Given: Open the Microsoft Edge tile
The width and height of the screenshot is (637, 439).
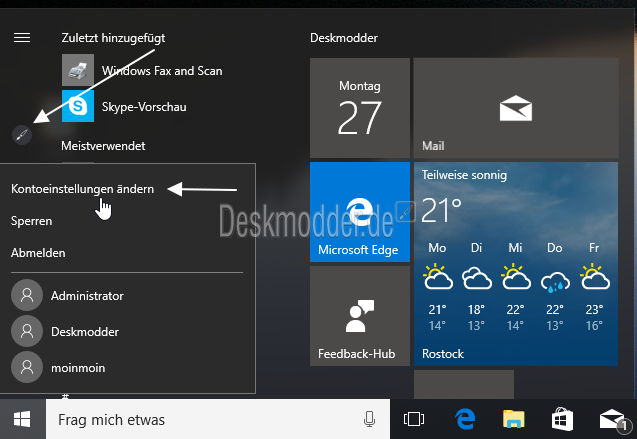Looking at the screenshot, I should (x=360, y=212).
